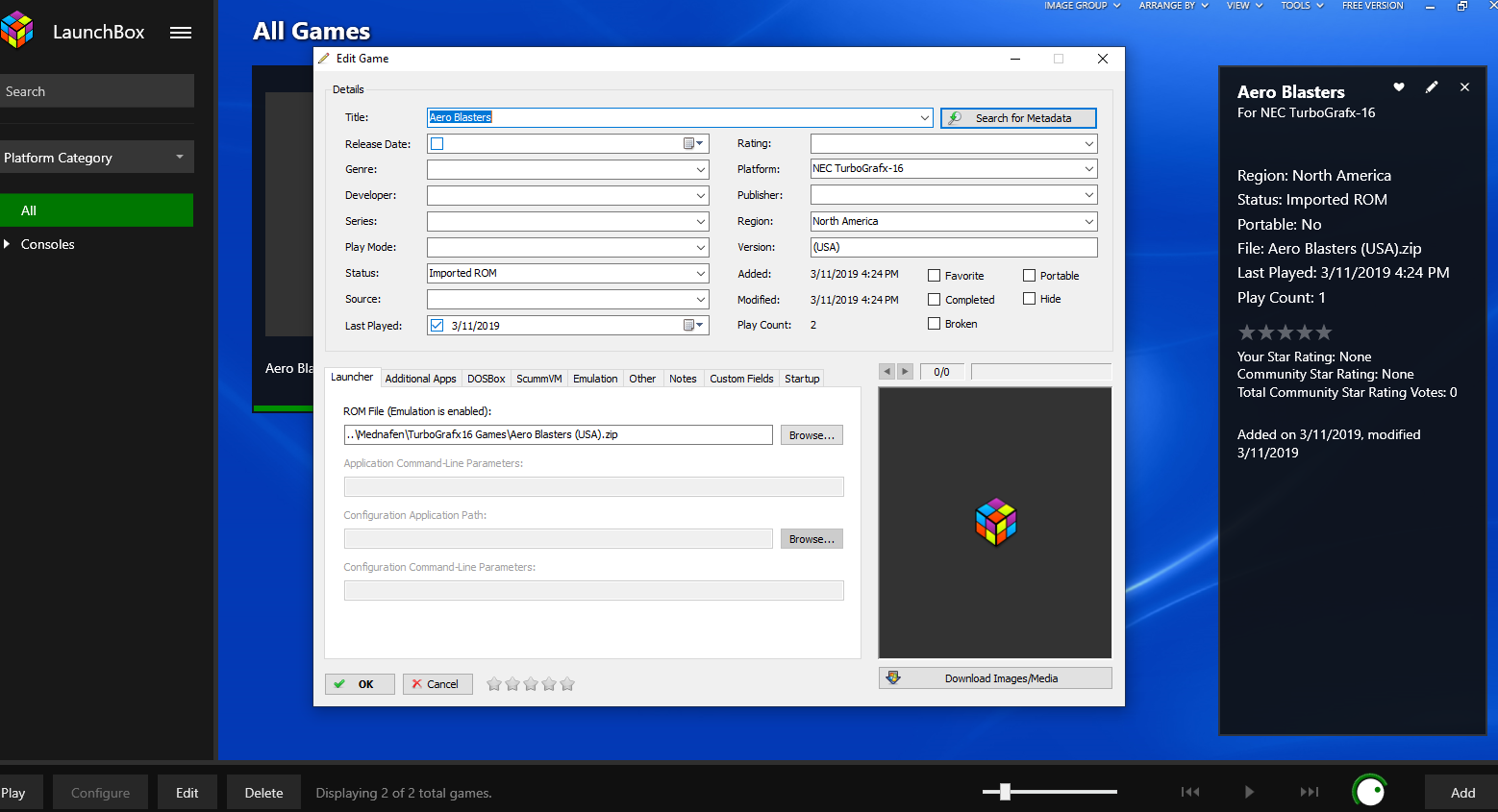Screen dimensions: 1498x812
Task: Check the Completed checkbox
Action: tap(934, 300)
